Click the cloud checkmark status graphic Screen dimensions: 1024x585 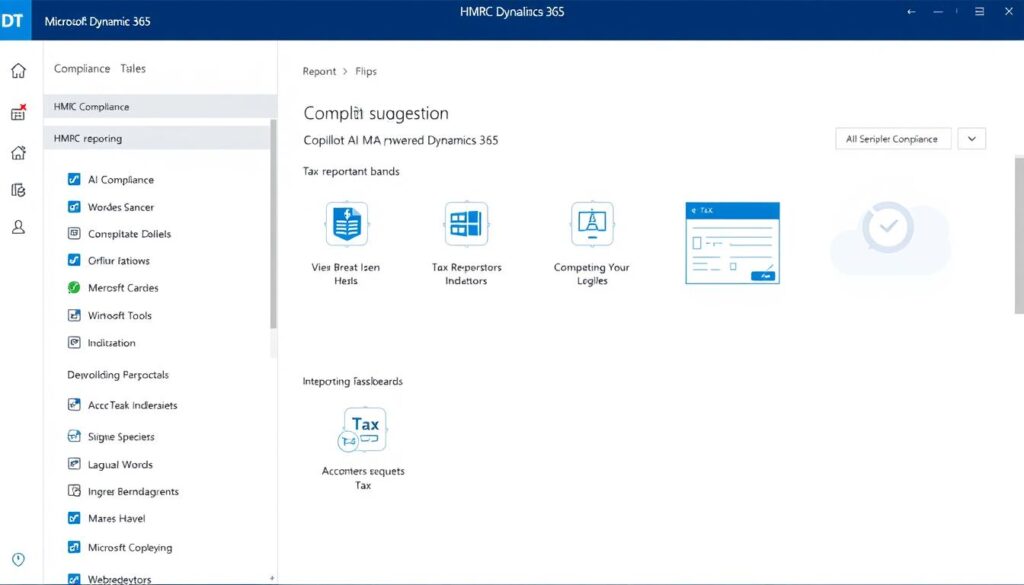[889, 238]
